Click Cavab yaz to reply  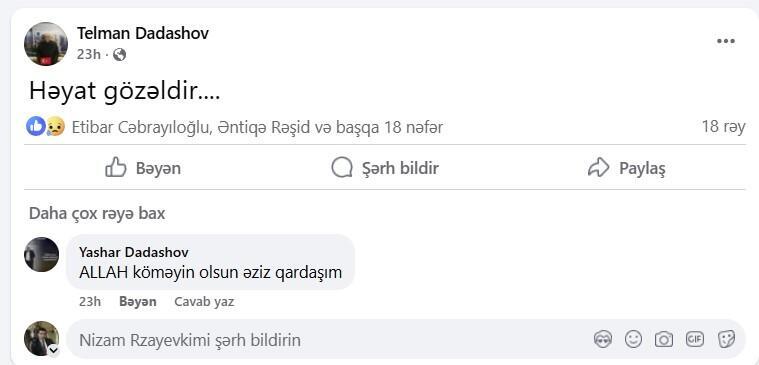tap(204, 302)
